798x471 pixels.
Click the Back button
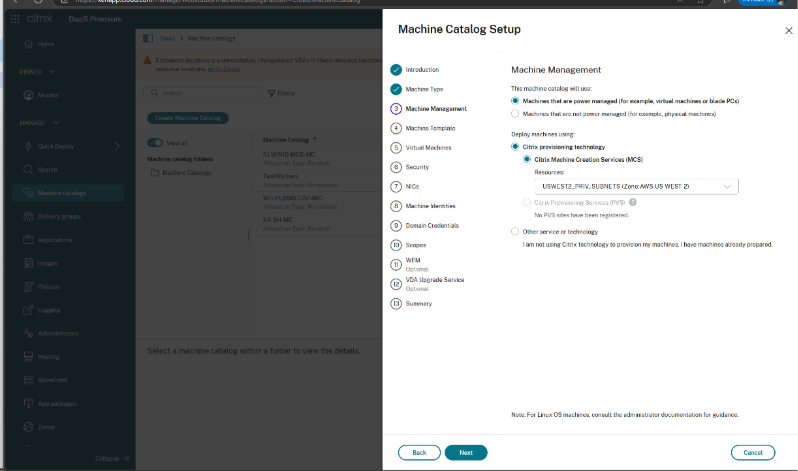pos(419,453)
